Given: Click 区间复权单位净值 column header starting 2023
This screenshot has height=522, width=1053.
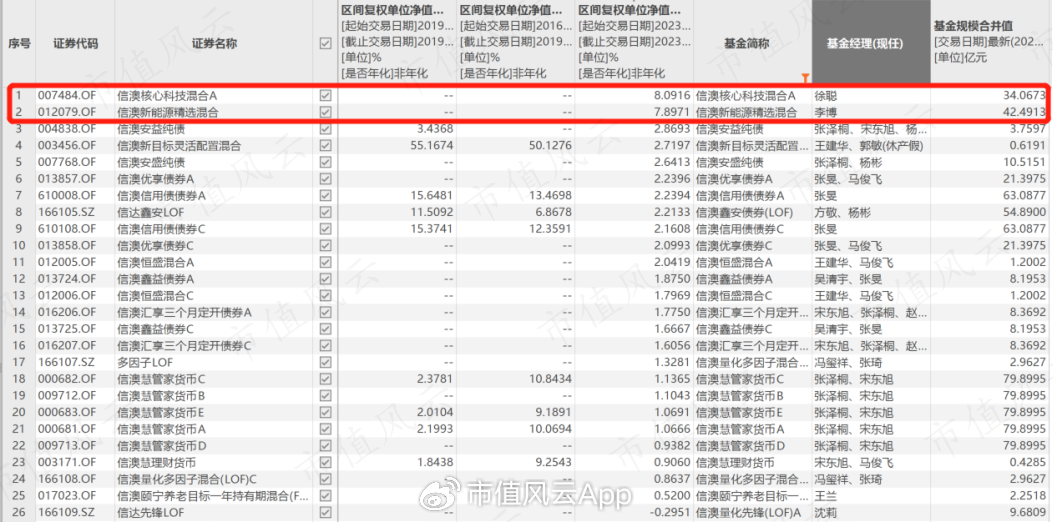Looking at the screenshot, I should (634, 43).
